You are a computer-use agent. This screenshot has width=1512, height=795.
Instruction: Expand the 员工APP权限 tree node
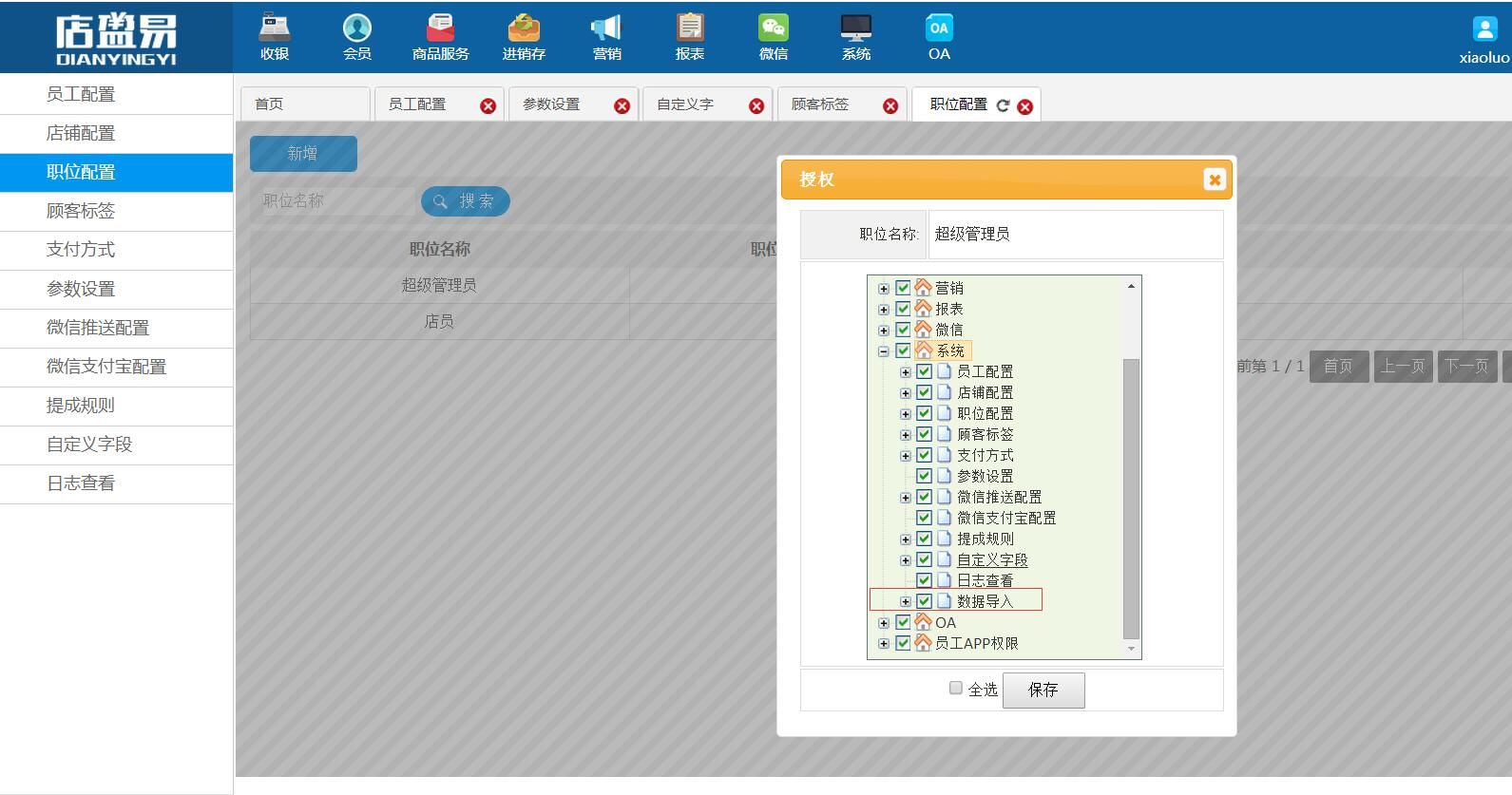point(884,643)
